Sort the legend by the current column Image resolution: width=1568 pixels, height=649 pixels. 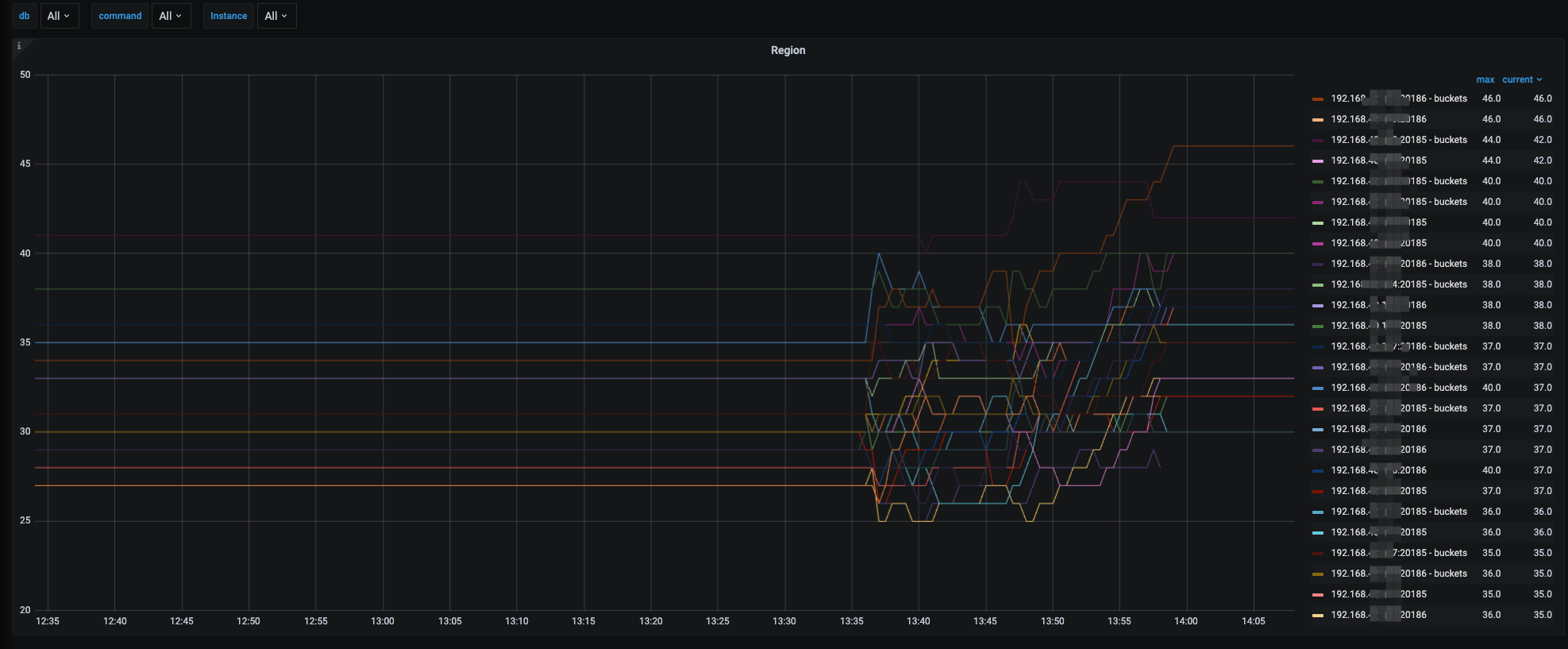coord(1516,79)
